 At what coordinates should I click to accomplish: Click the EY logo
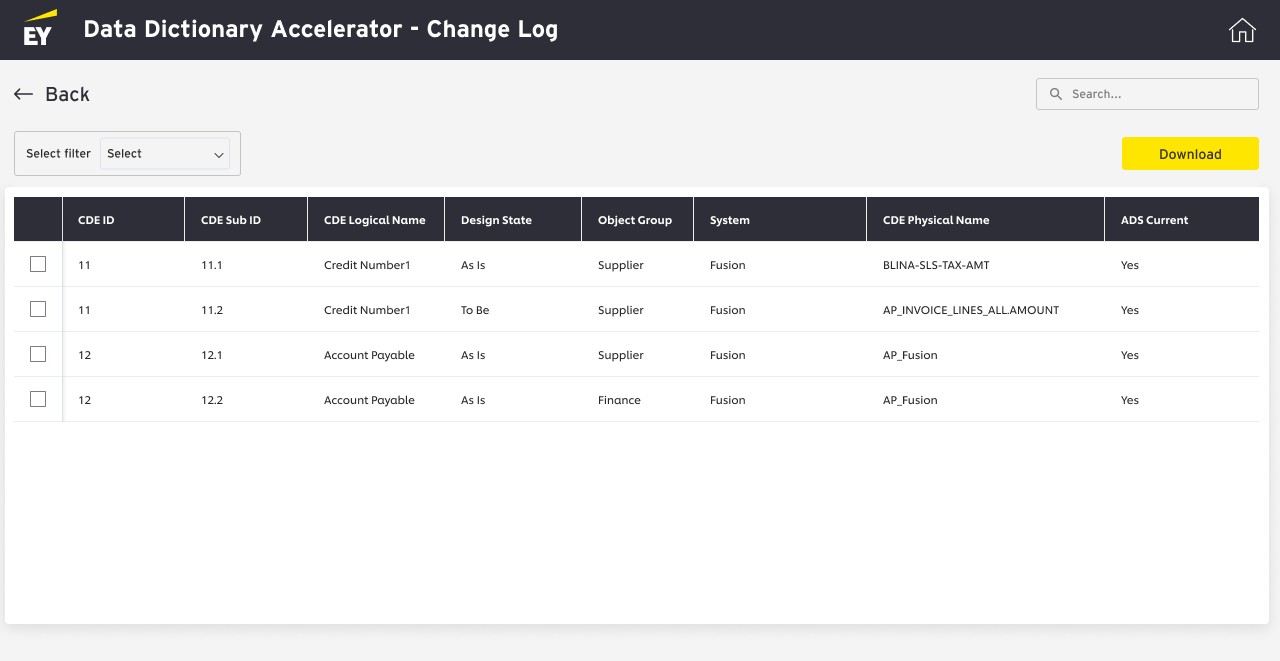40,29
